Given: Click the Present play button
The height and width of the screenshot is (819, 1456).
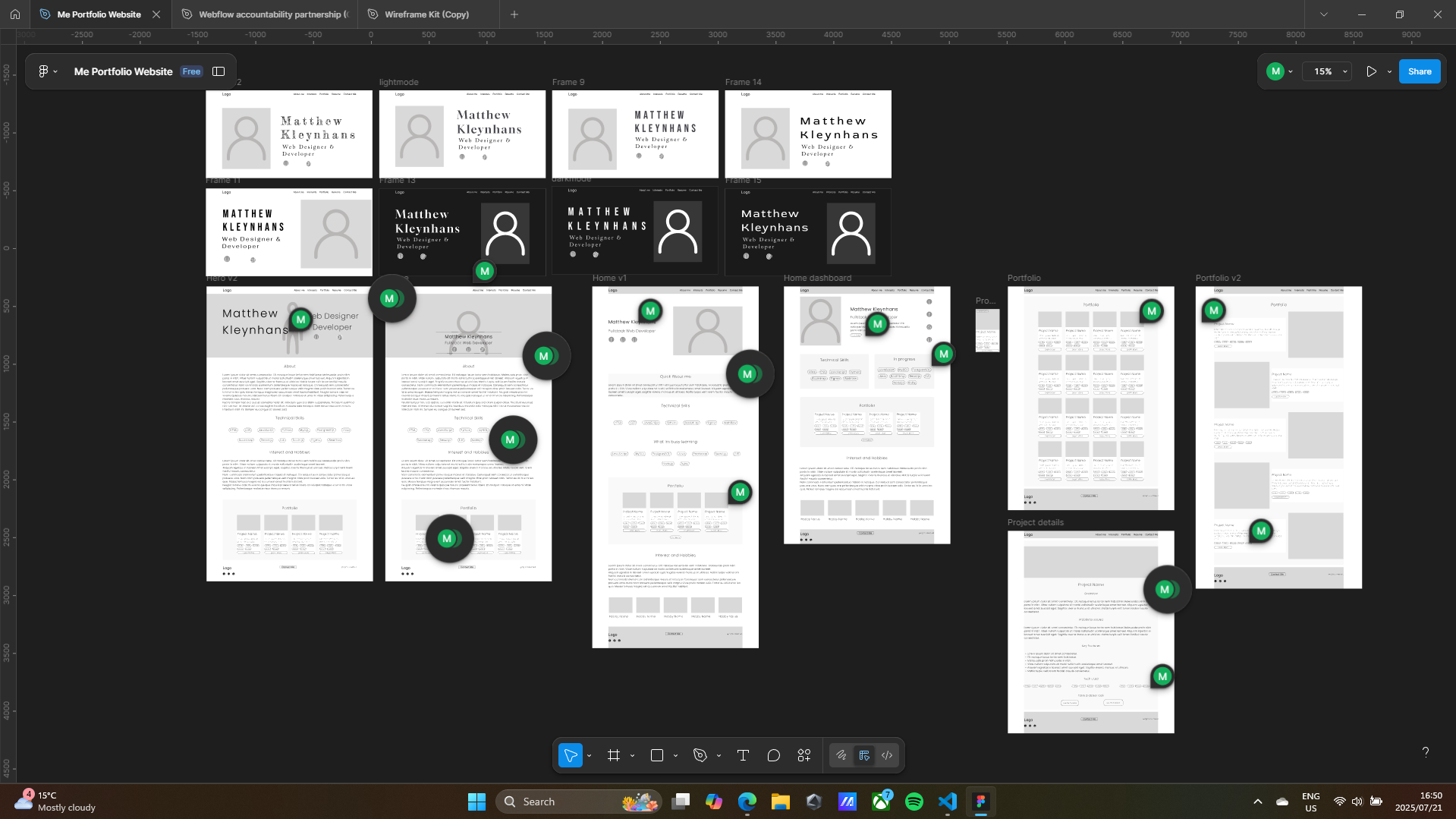Looking at the screenshot, I should tap(1371, 71).
